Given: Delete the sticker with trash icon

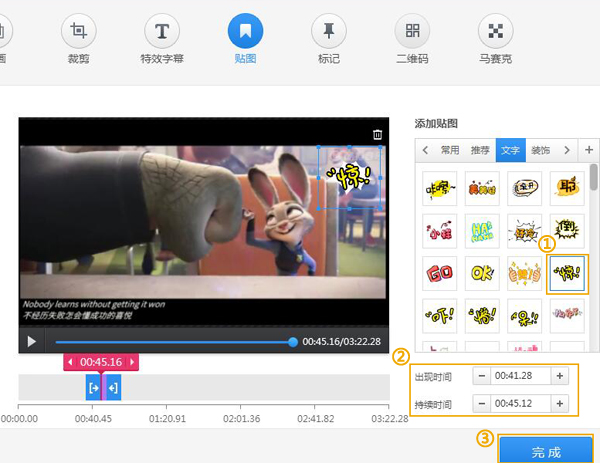Looking at the screenshot, I should 377,134.
